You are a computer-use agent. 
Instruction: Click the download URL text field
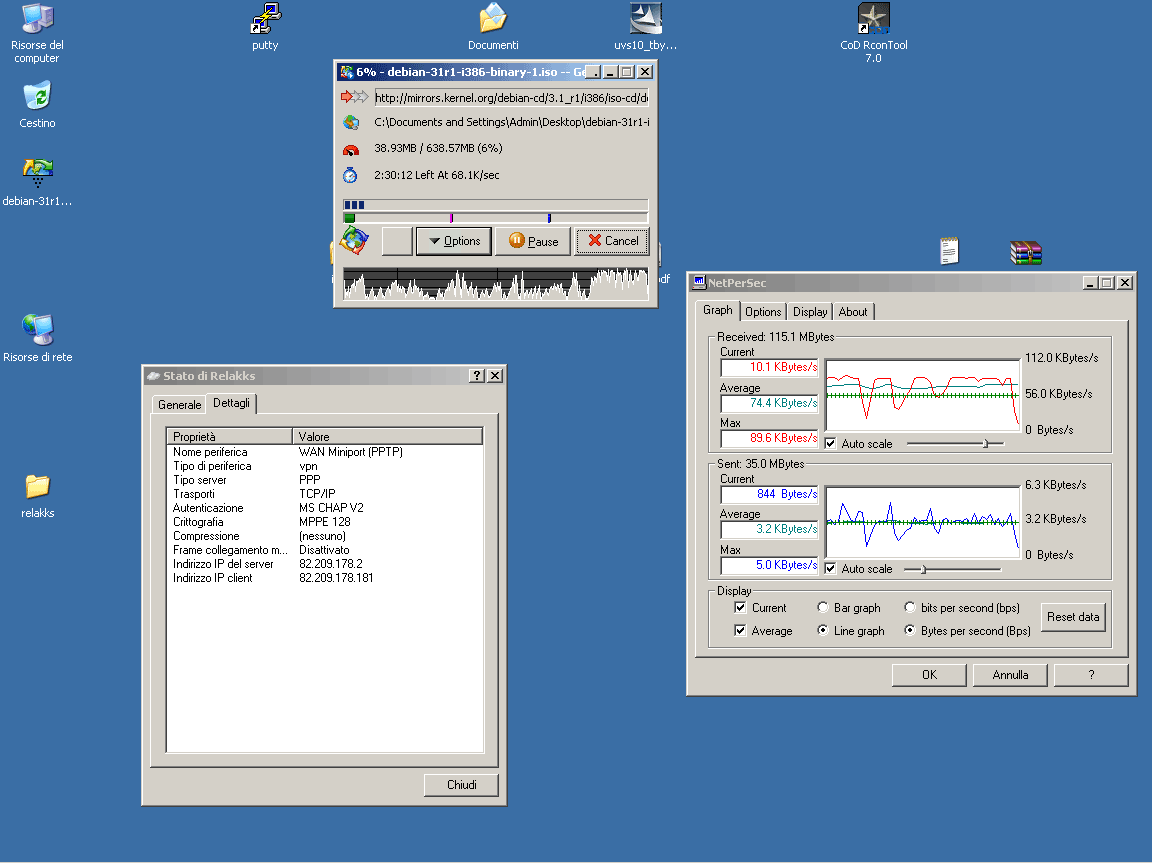tap(511, 97)
